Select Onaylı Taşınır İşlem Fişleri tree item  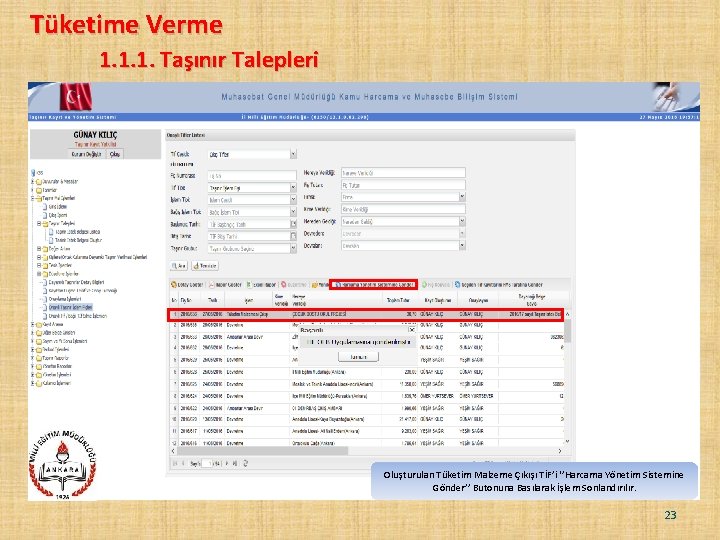[70, 307]
